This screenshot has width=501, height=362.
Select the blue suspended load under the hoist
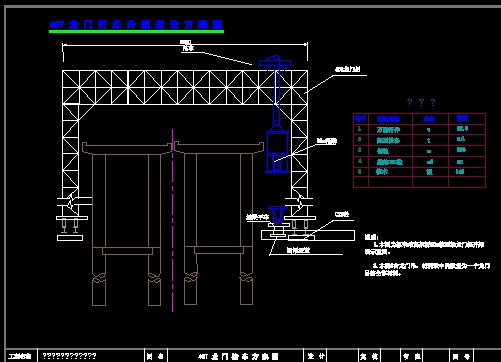277,151
